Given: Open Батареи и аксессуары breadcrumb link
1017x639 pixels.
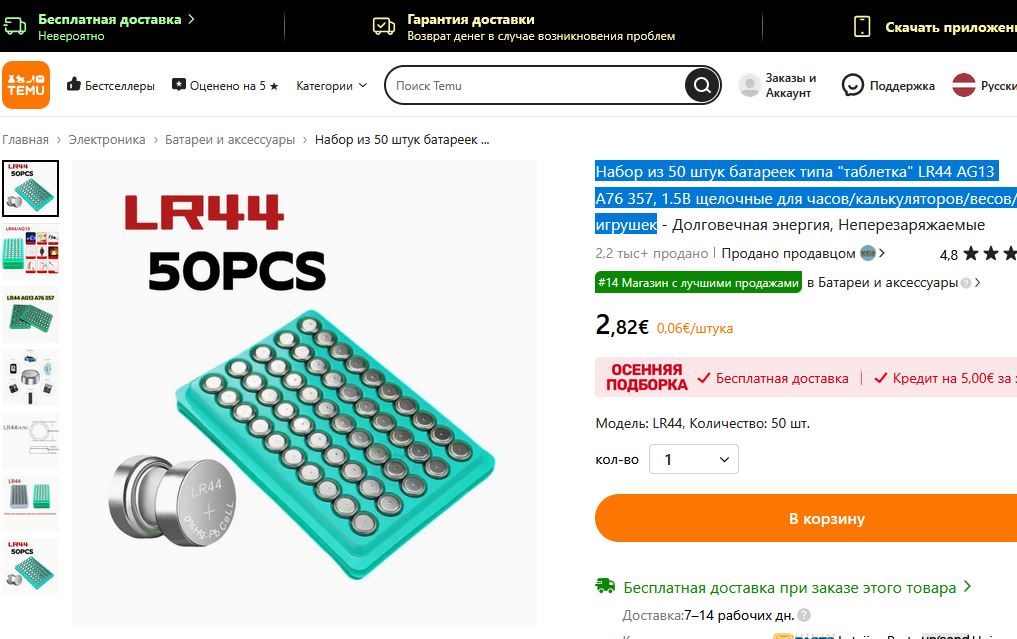Looking at the screenshot, I should point(230,139).
